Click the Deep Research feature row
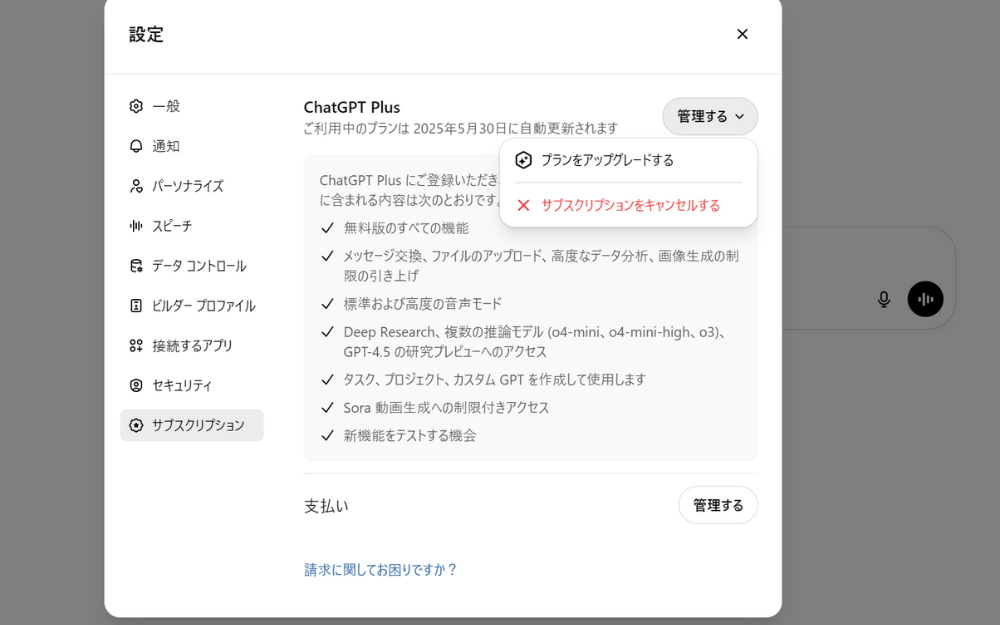 click(x=534, y=342)
